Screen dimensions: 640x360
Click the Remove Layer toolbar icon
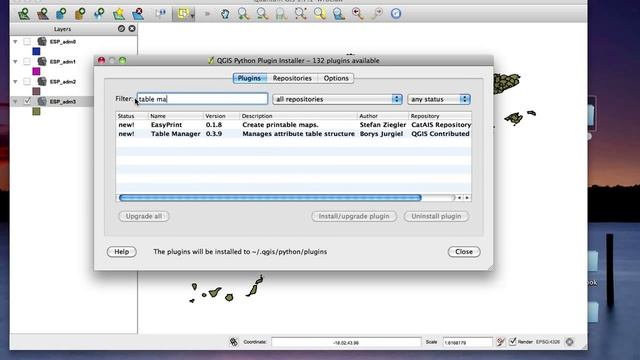tap(138, 14)
